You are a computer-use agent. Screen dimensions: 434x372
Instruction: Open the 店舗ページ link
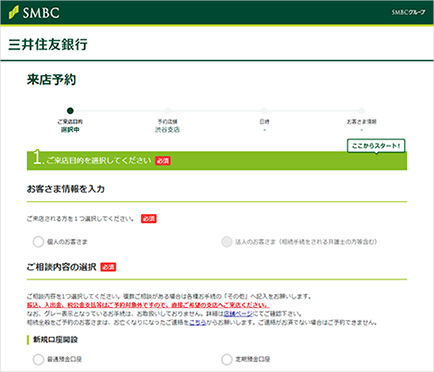tap(238, 314)
